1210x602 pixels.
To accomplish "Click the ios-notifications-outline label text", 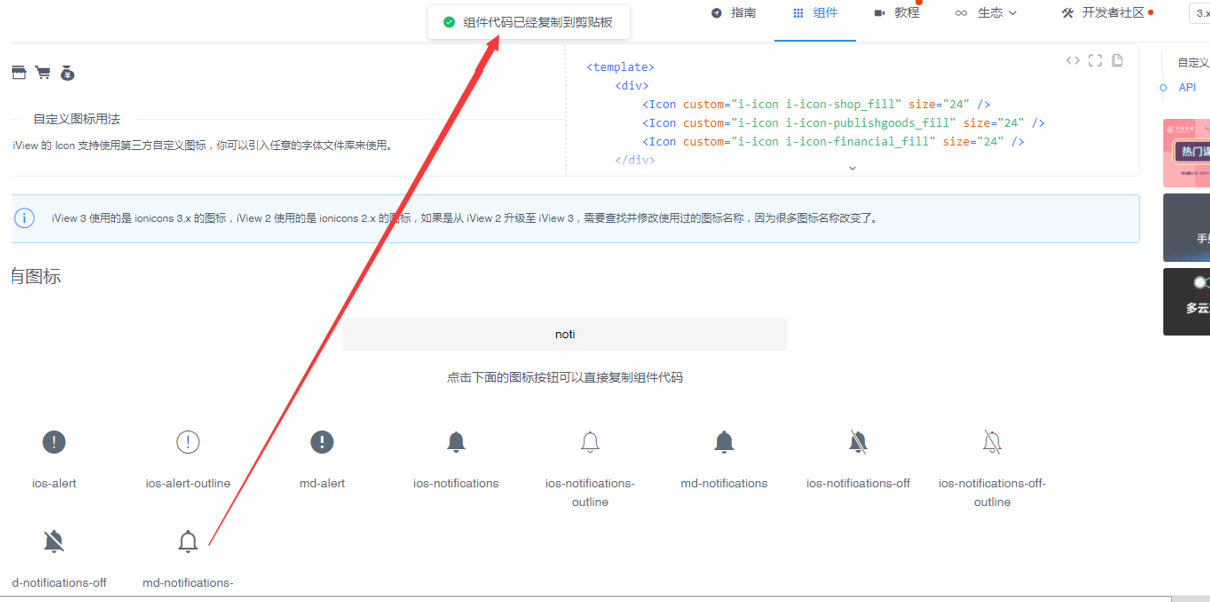I will pos(590,492).
